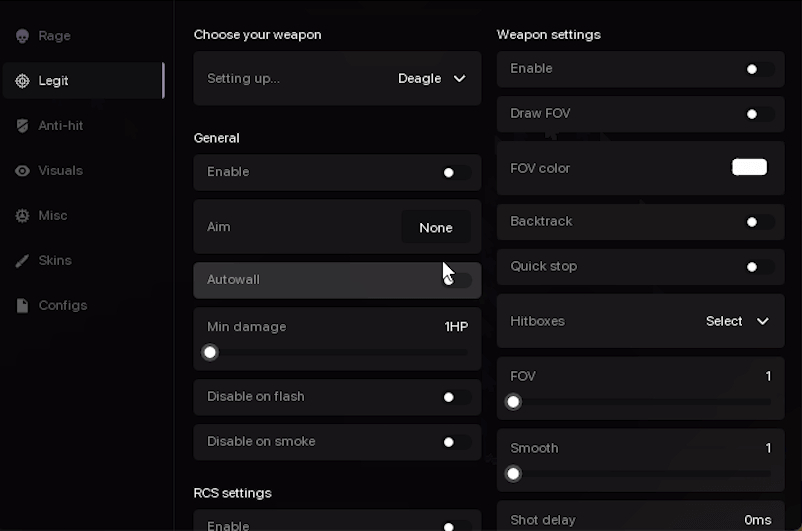
Task: Click the file icon beside Configs
Action: pos(22,306)
